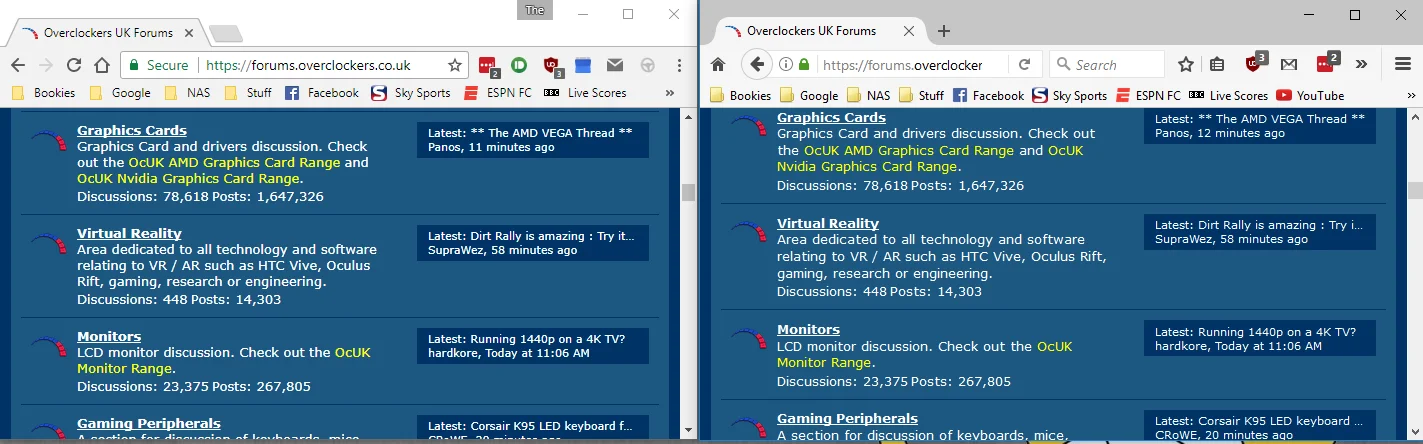Open the ESPN FC bookmark in Chrome
1423x444 pixels.
pyautogui.click(x=497, y=93)
